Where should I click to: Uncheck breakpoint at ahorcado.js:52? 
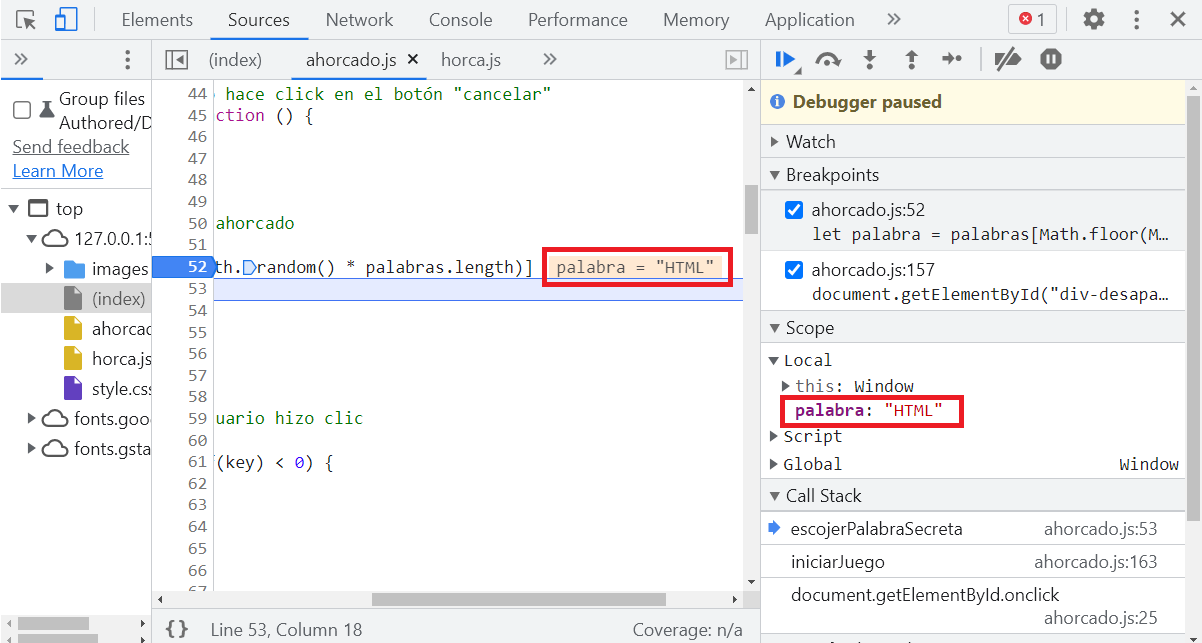(794, 210)
